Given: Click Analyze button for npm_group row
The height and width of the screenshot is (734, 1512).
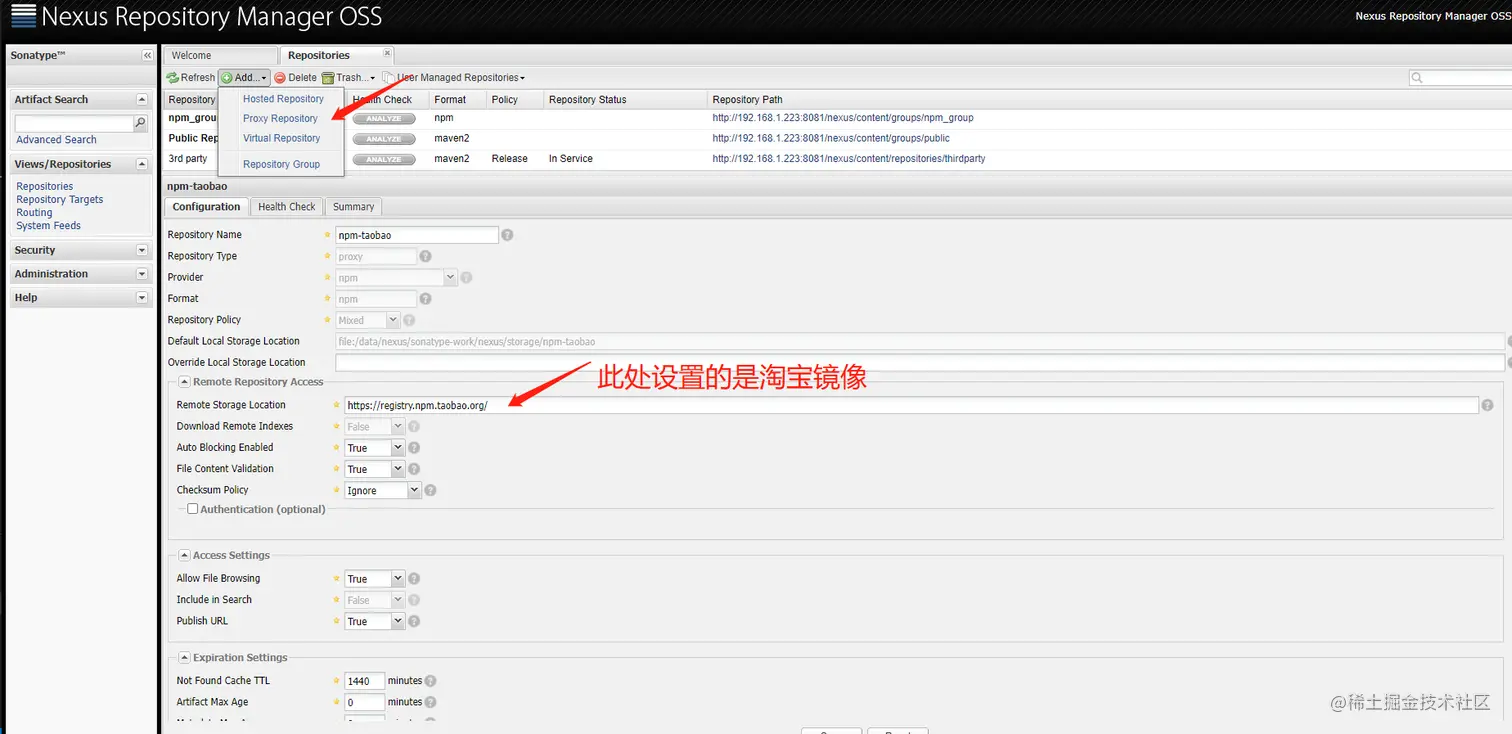Looking at the screenshot, I should pos(384,119).
